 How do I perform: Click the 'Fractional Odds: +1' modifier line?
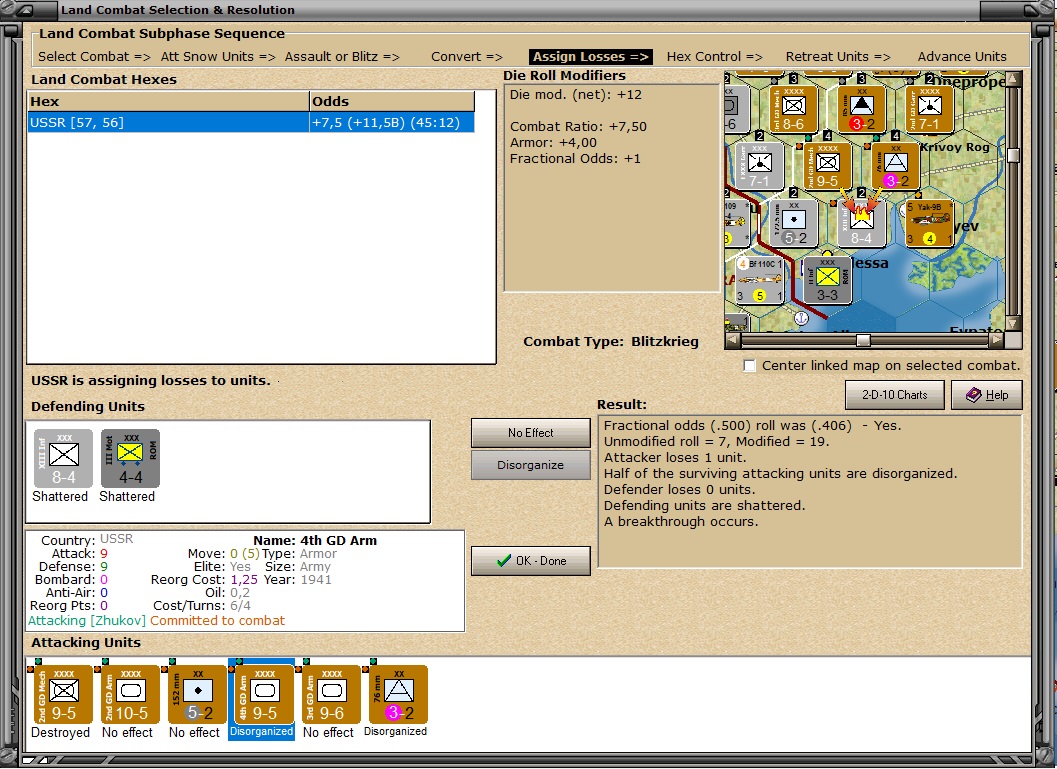(575, 159)
